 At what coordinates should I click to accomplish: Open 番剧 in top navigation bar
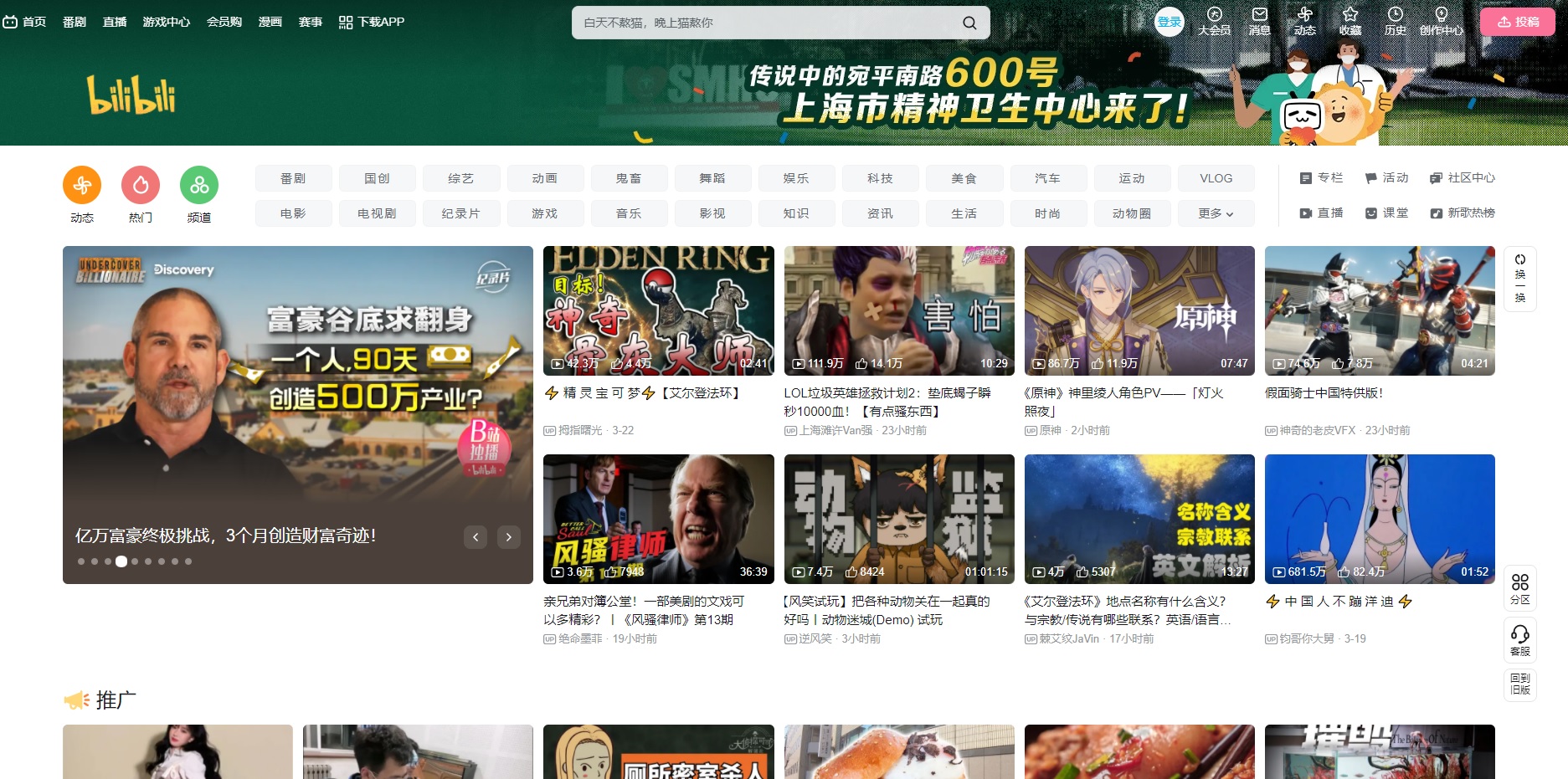click(75, 22)
